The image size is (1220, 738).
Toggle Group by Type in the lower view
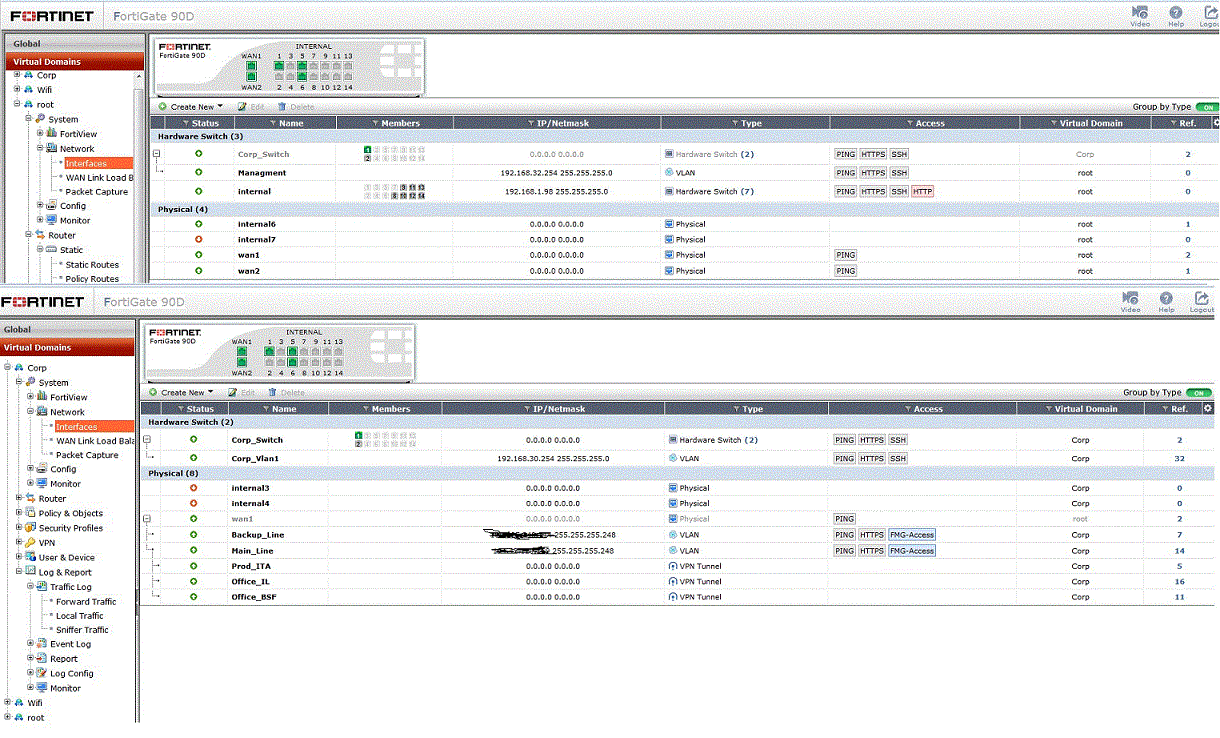[1197, 393]
